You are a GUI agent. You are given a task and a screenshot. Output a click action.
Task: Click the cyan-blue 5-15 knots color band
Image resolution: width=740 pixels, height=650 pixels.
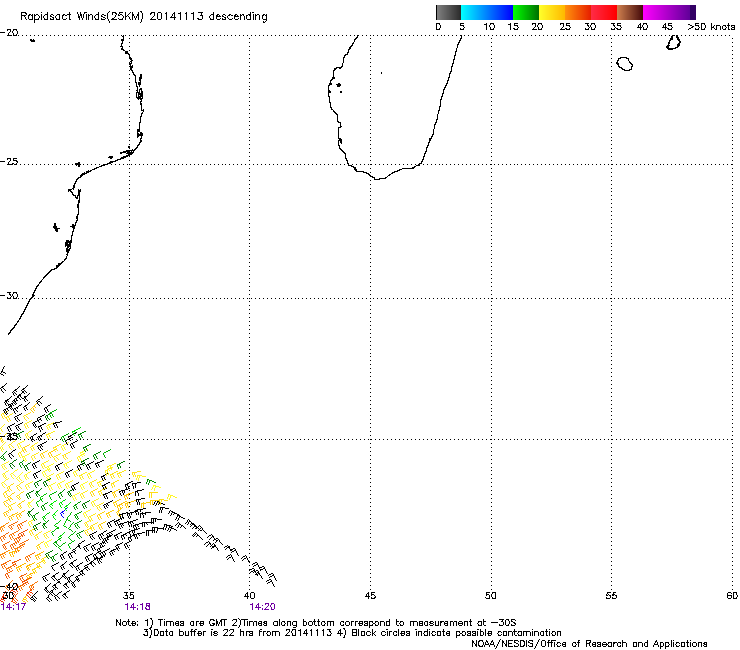pos(487,12)
